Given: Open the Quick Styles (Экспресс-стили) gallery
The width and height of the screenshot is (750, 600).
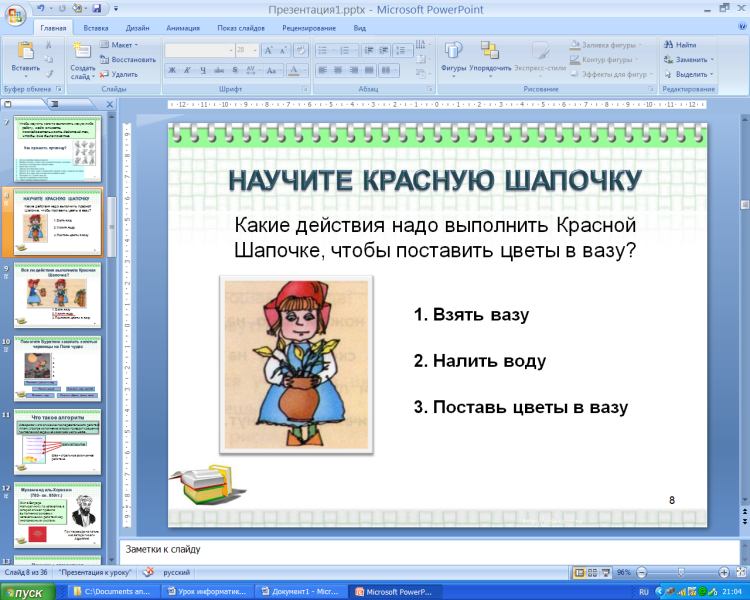Looking at the screenshot, I should [x=540, y=58].
